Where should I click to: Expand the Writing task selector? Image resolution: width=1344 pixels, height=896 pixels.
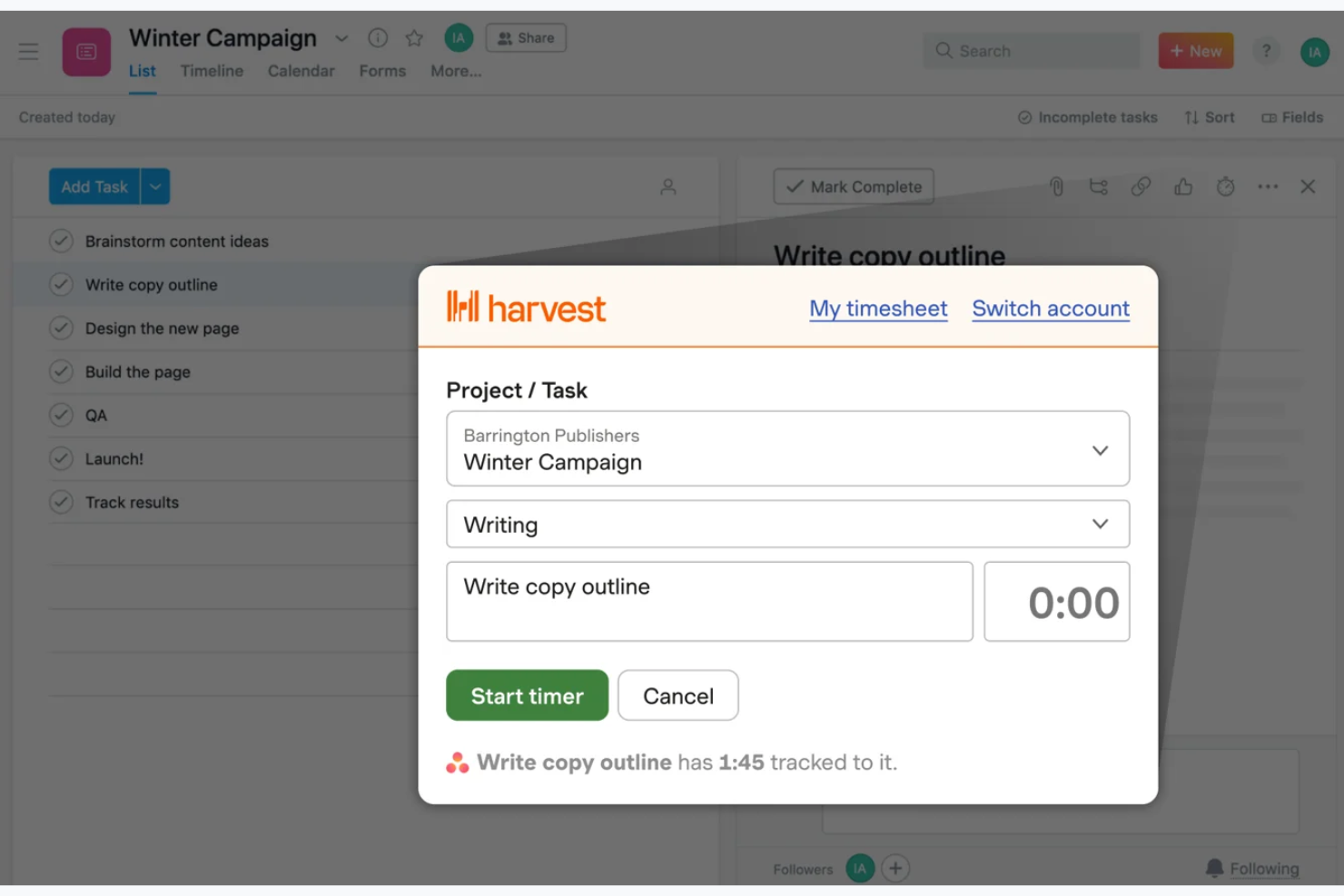tap(1100, 524)
